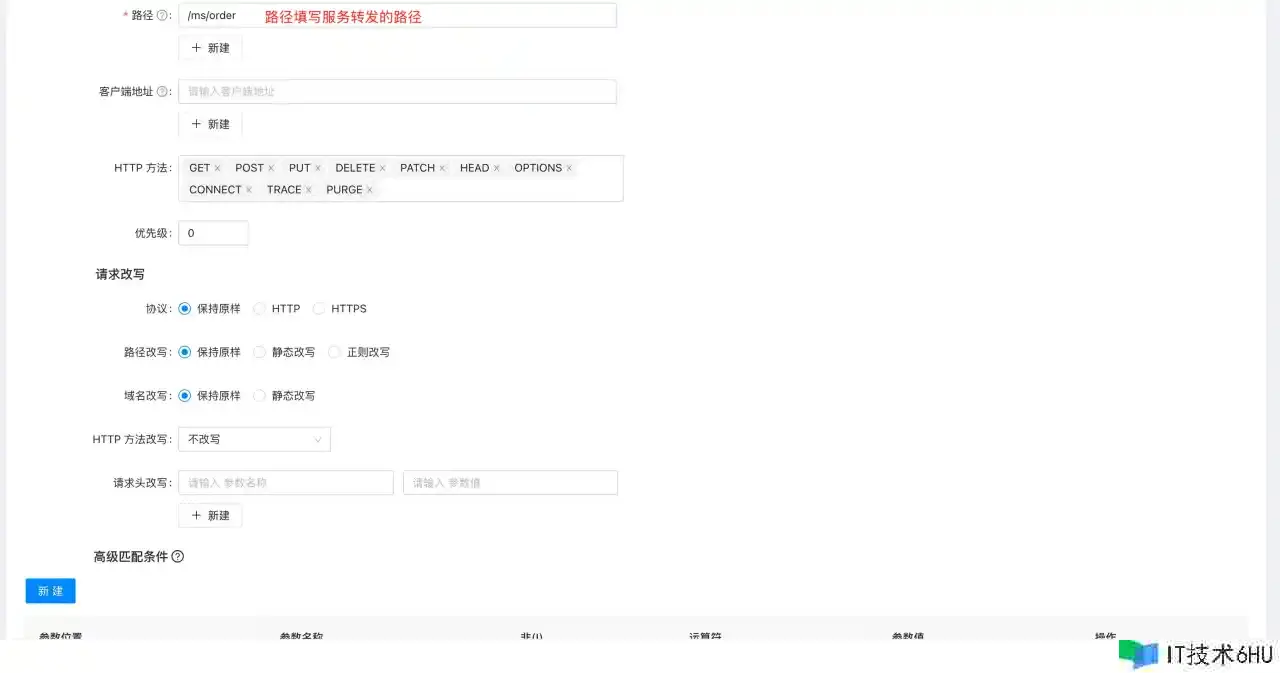Click the 优先级 number input
Viewport: 1280px width, 673px height.
coord(213,233)
